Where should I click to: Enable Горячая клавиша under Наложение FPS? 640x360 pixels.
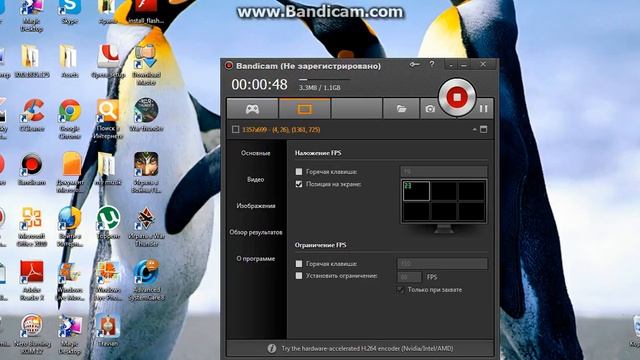(299, 172)
